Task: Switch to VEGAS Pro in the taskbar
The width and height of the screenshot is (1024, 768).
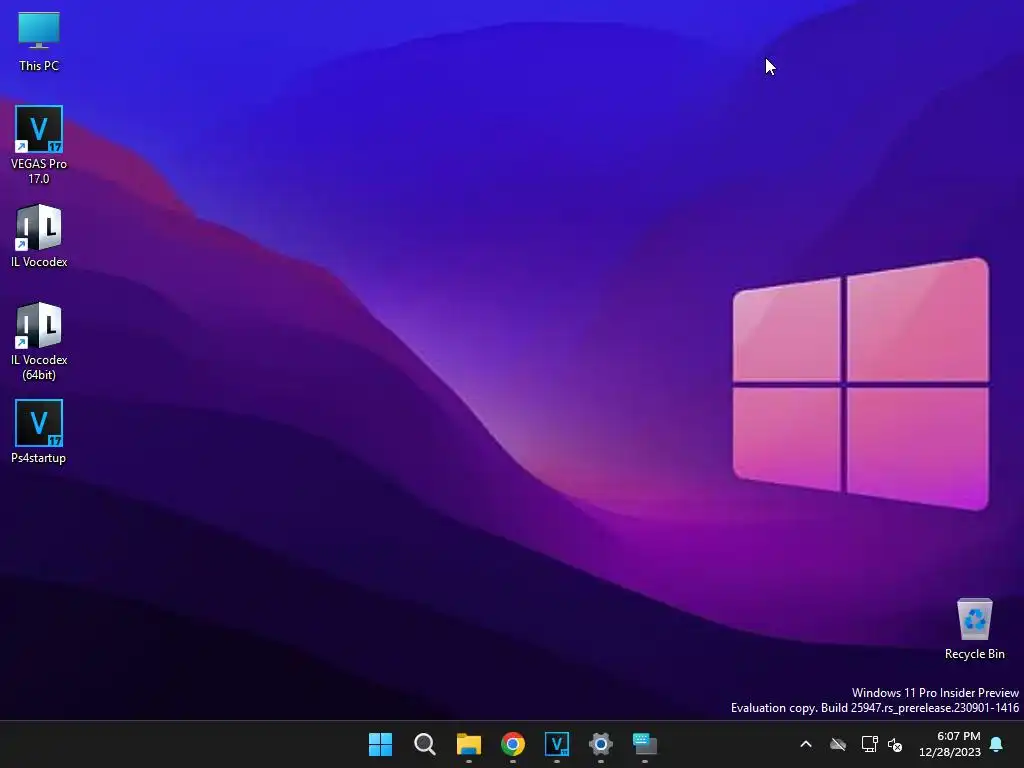Action: [x=557, y=744]
